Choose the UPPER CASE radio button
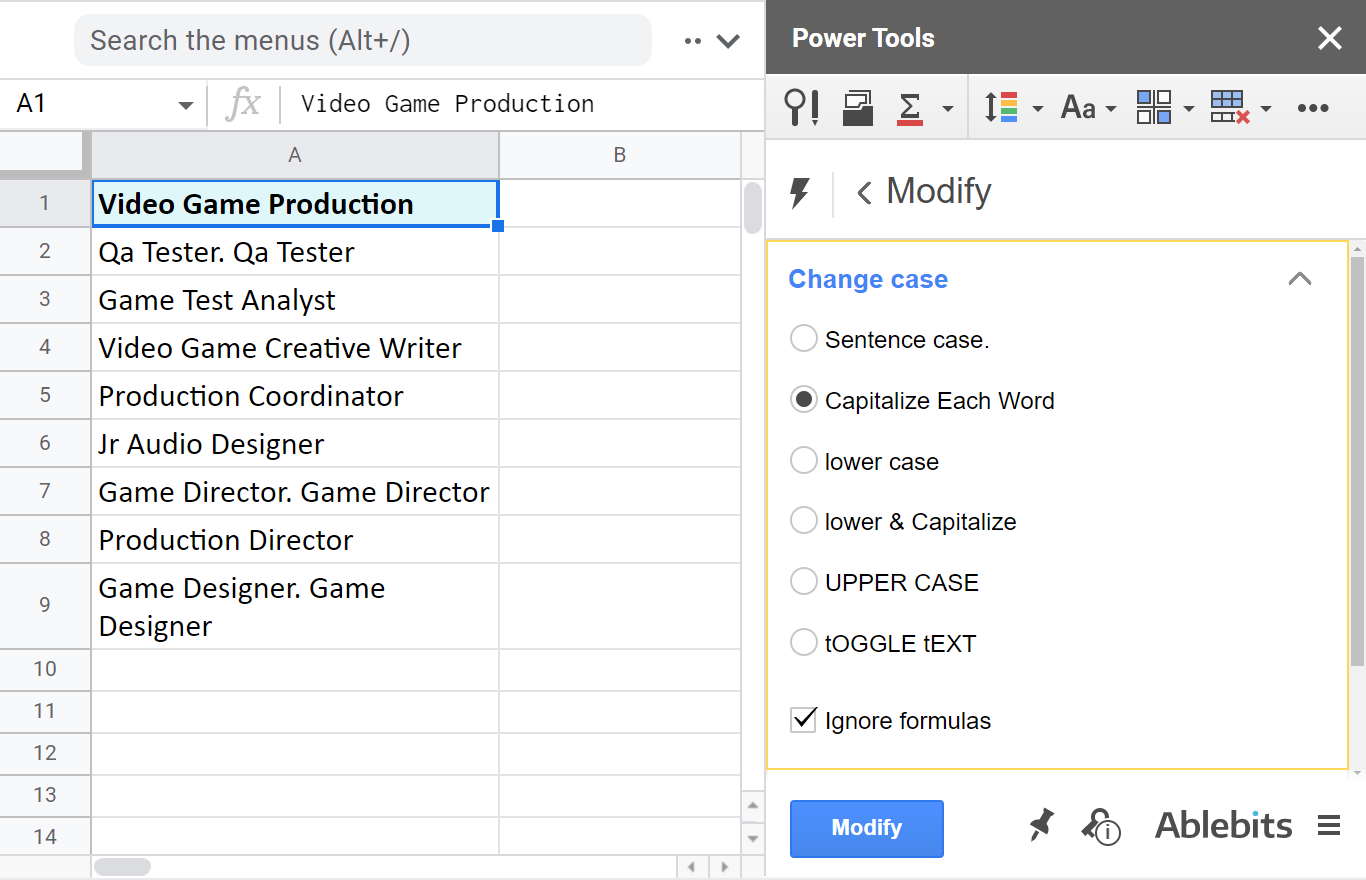The height and width of the screenshot is (880, 1366). pos(803,581)
